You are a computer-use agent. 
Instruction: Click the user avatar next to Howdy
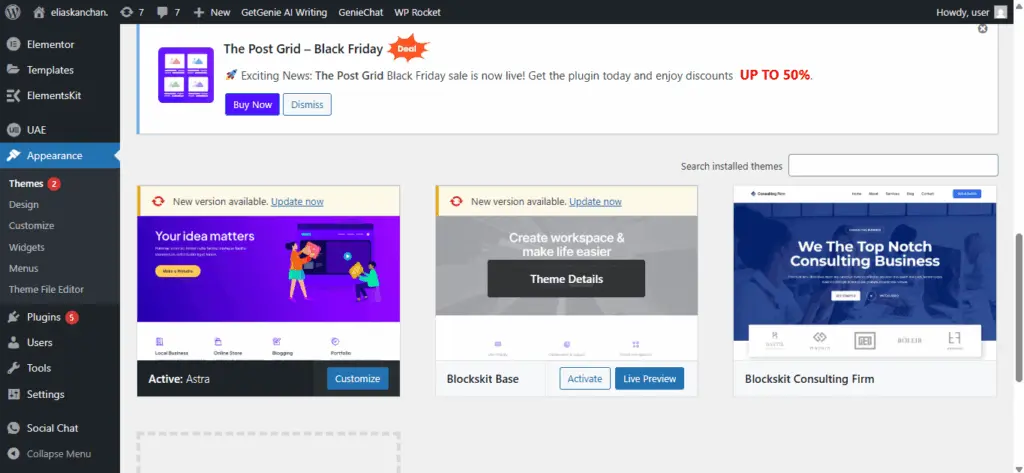tap(1000, 12)
